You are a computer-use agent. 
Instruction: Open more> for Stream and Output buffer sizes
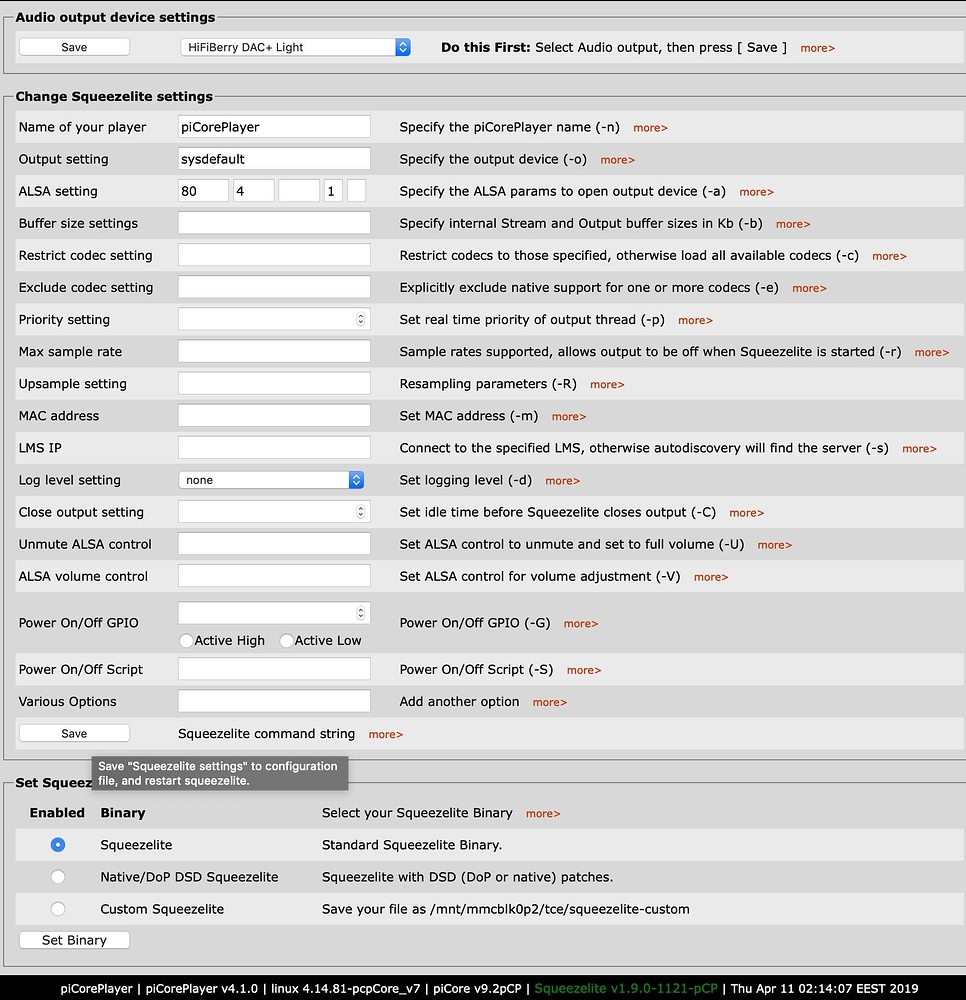pos(793,224)
